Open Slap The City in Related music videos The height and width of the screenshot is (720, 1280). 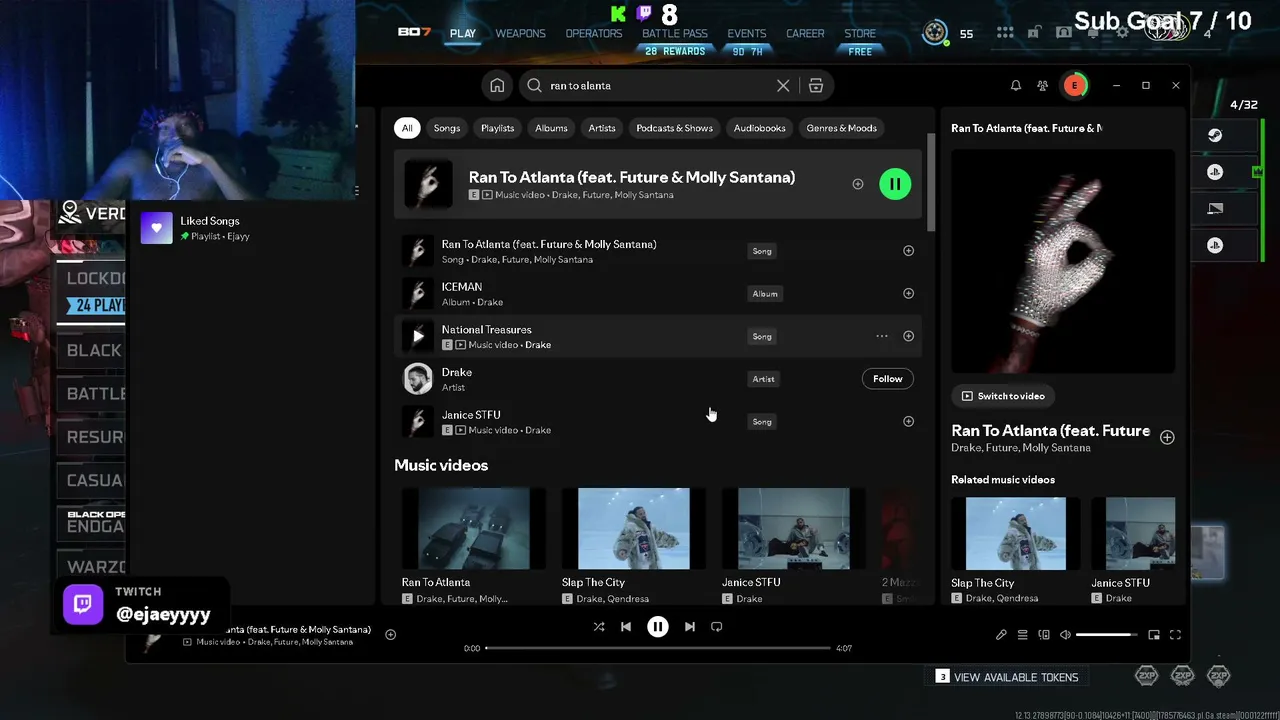(x=1015, y=533)
